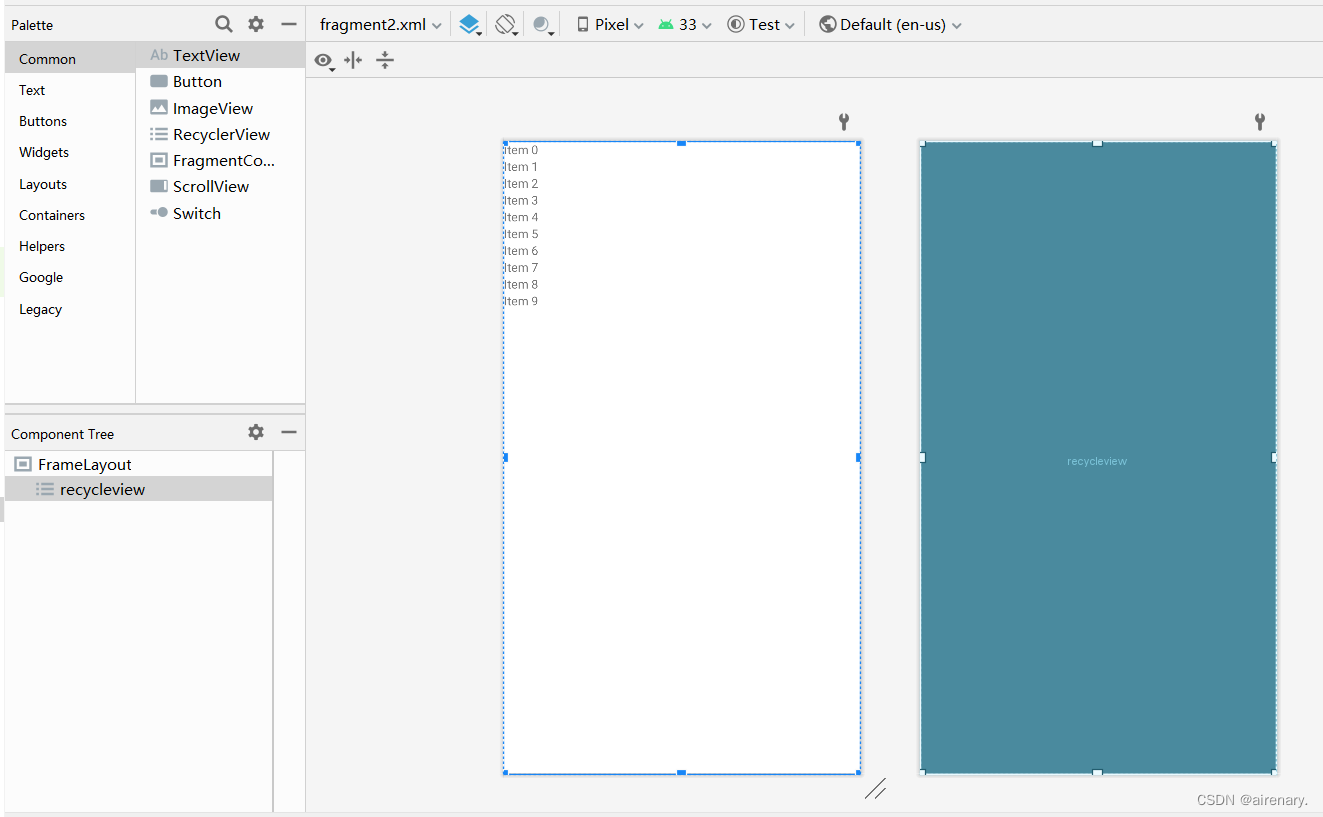Screen dimensions: 1323x817
Task: Open the Pixel device dropdown
Action: point(609,23)
